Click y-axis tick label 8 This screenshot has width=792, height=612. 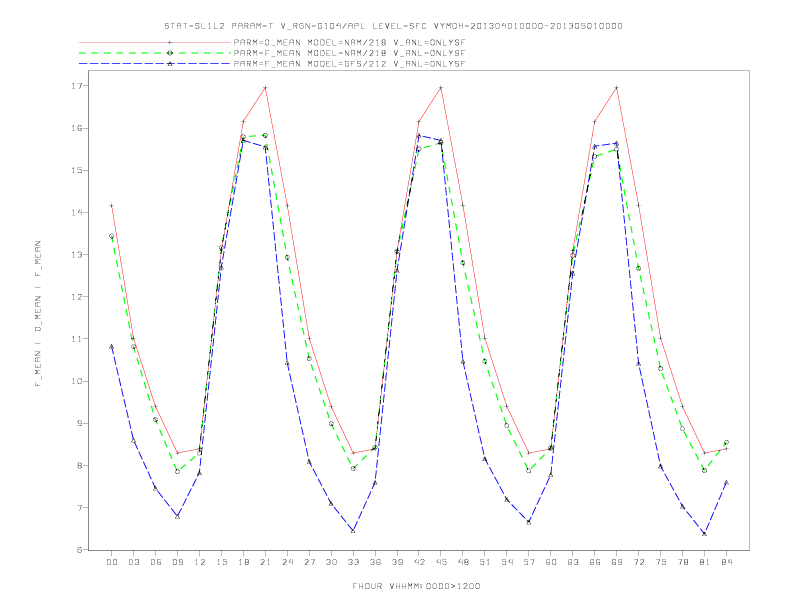[x=79, y=466]
